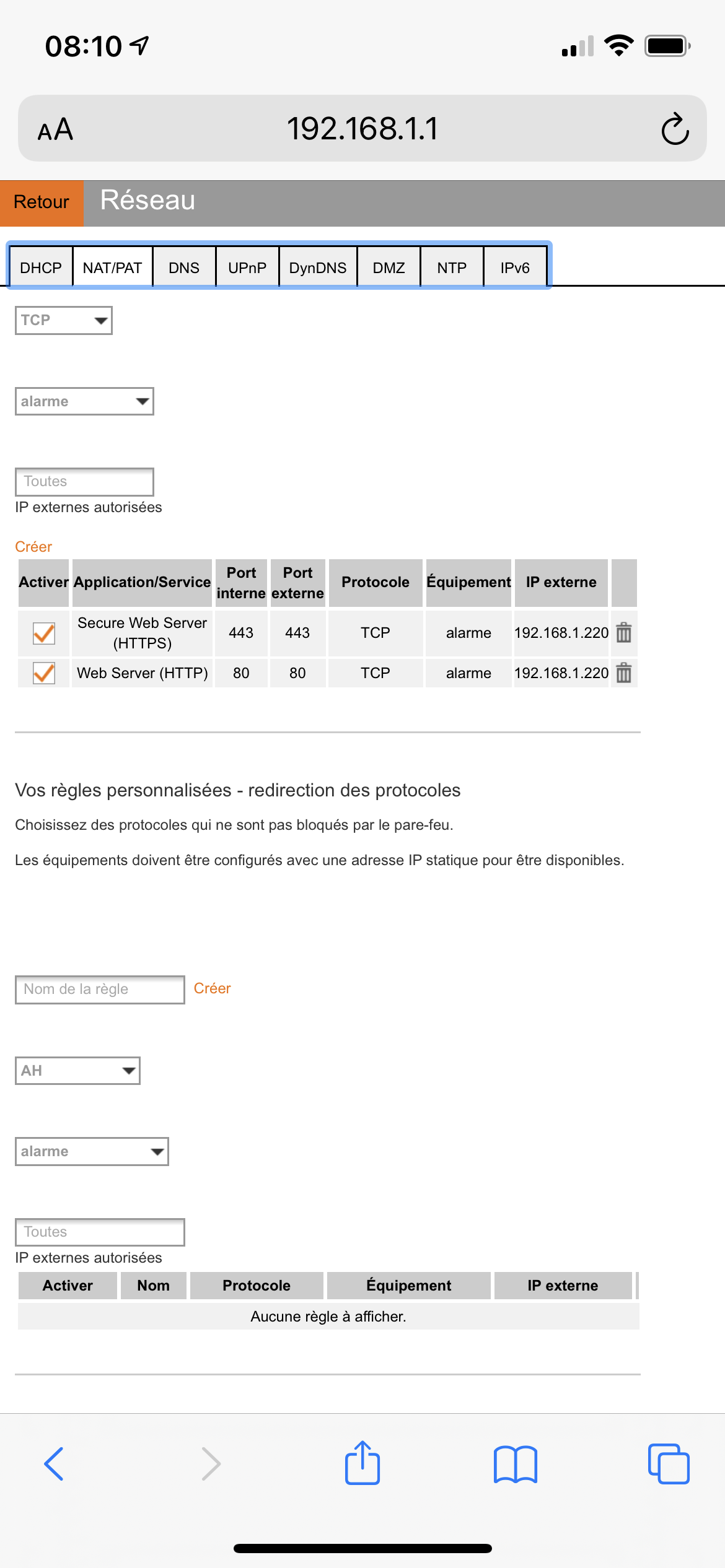Delete the Secure Web Server HTTPS rule
725x1568 pixels.
623,632
